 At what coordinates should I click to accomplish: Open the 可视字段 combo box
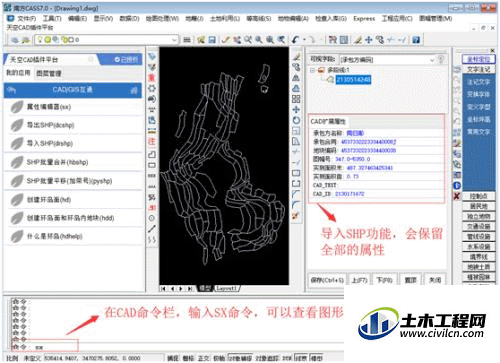click(387, 60)
